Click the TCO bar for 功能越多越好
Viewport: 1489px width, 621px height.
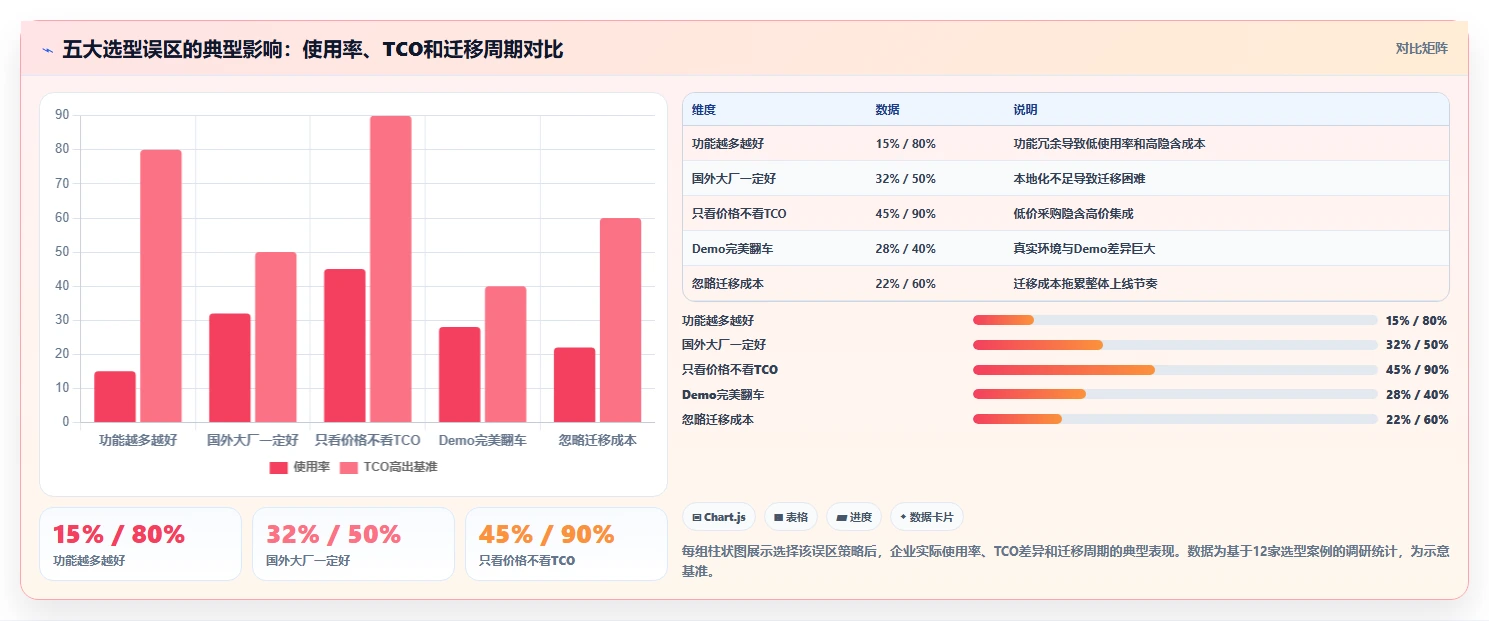coord(161,286)
